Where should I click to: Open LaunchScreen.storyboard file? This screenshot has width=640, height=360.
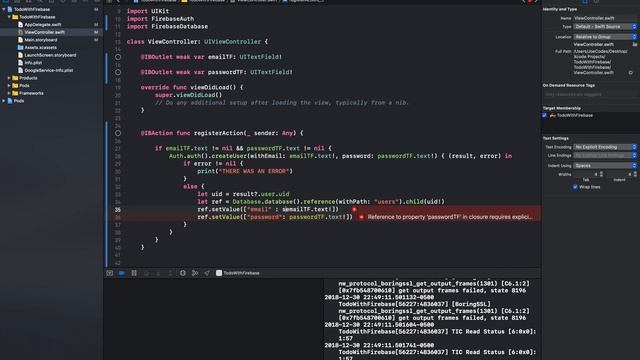pos(50,55)
